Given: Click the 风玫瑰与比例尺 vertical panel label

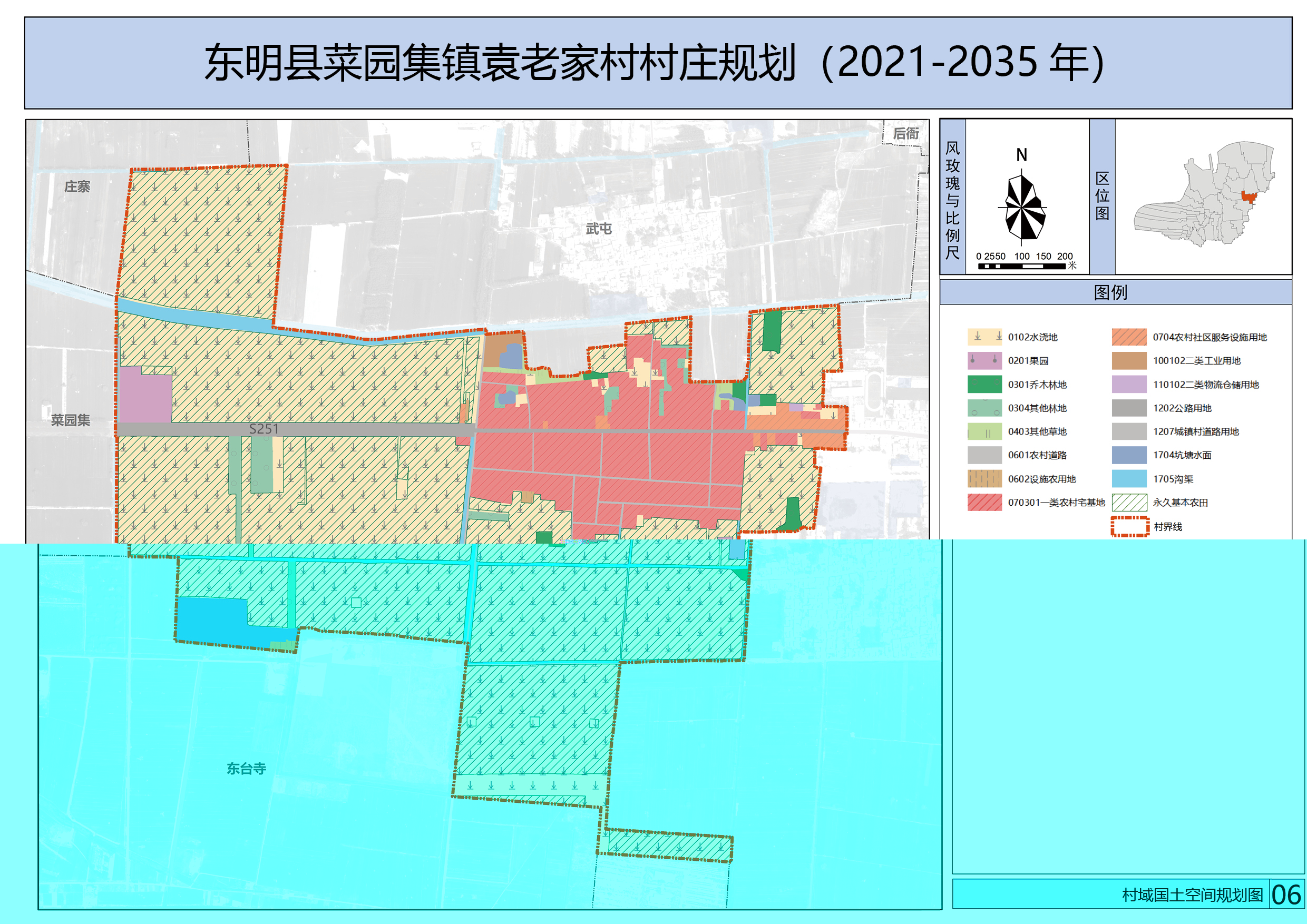Looking at the screenshot, I should pos(952,200).
